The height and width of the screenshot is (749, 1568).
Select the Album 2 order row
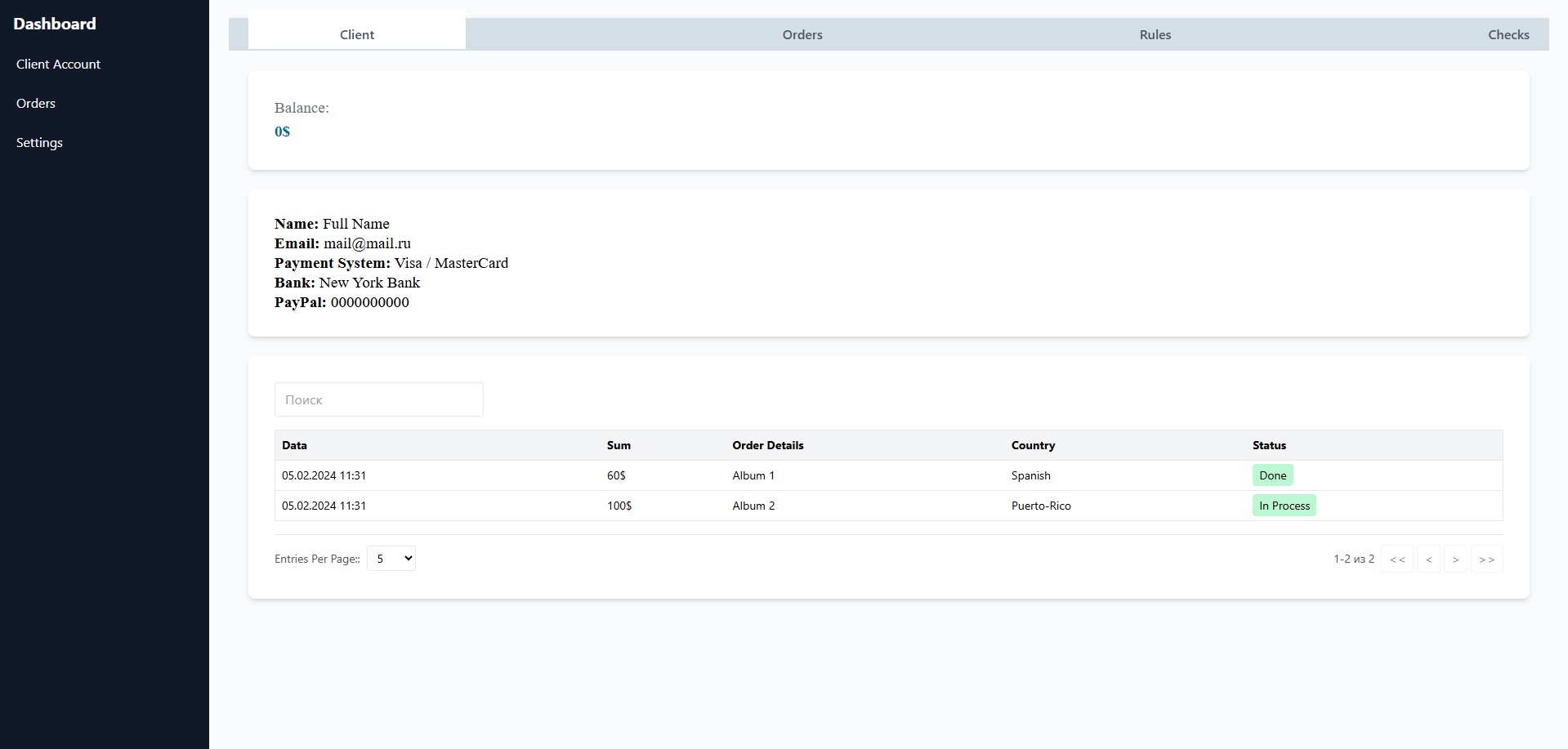(753, 506)
